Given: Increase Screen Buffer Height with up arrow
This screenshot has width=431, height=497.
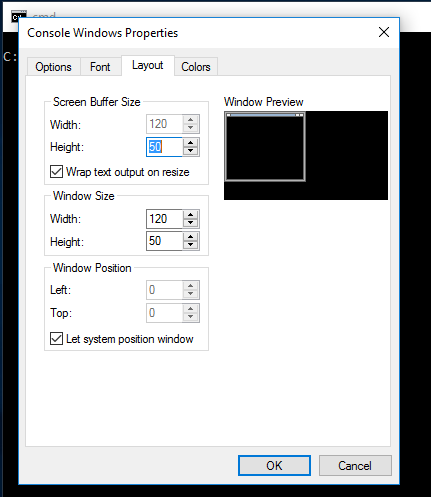Looking at the screenshot, I should click(x=191, y=143).
